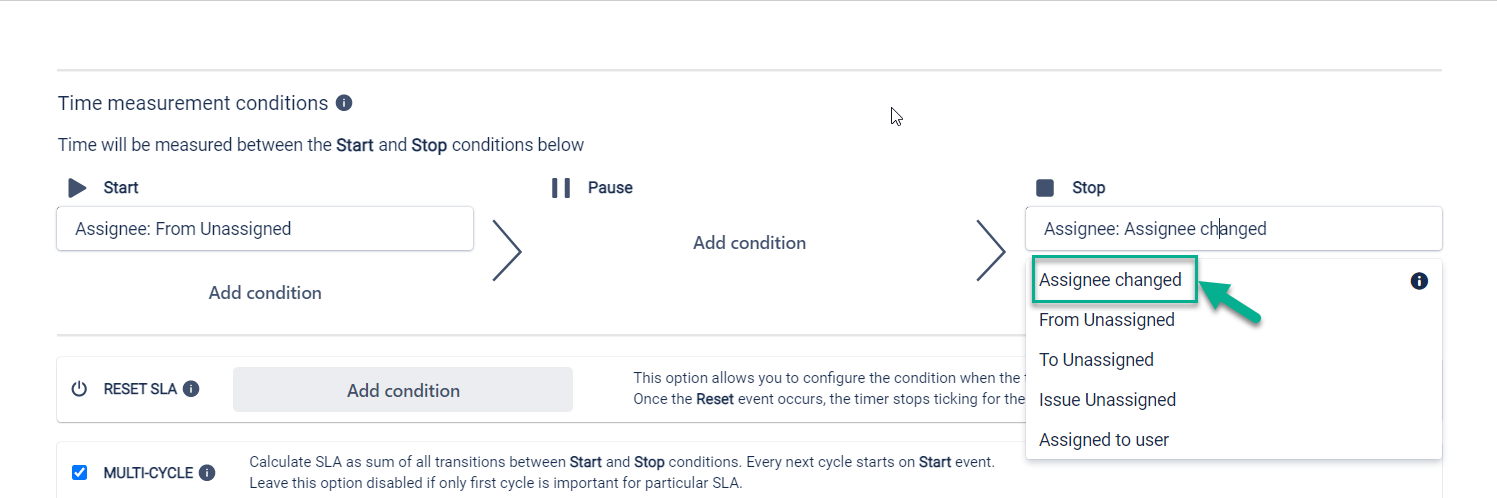Image resolution: width=1497 pixels, height=498 pixels.
Task: Choose Issue Unassigned option
Action: [1107, 400]
